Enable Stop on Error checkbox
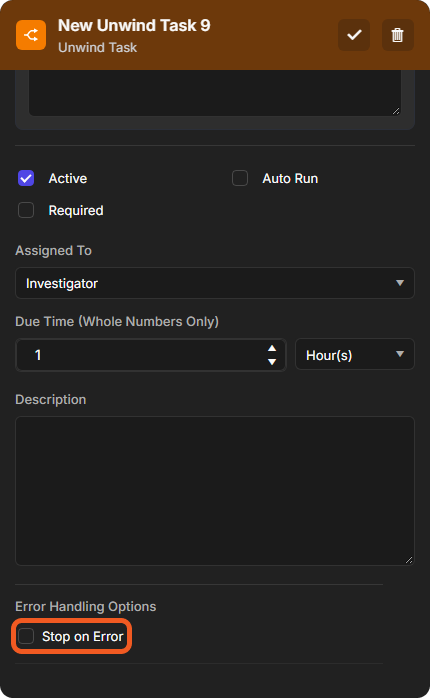This screenshot has height=698, width=430. click(26, 636)
